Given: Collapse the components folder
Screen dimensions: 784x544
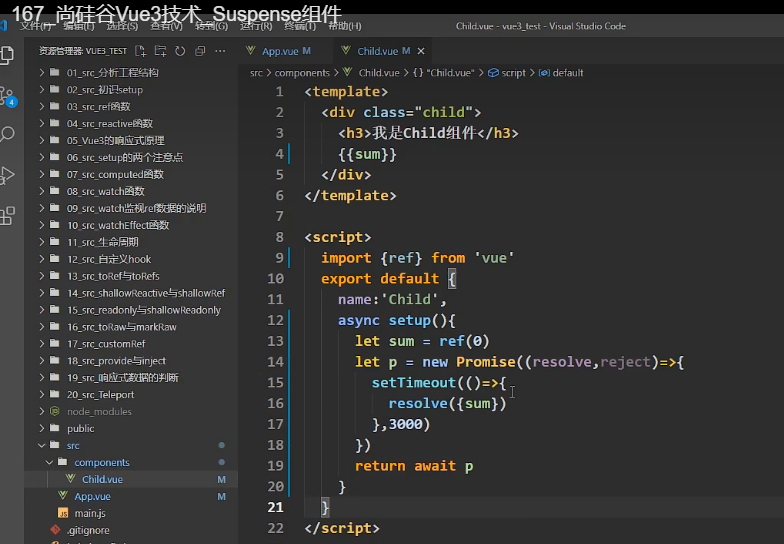Looking at the screenshot, I should click(102, 463).
